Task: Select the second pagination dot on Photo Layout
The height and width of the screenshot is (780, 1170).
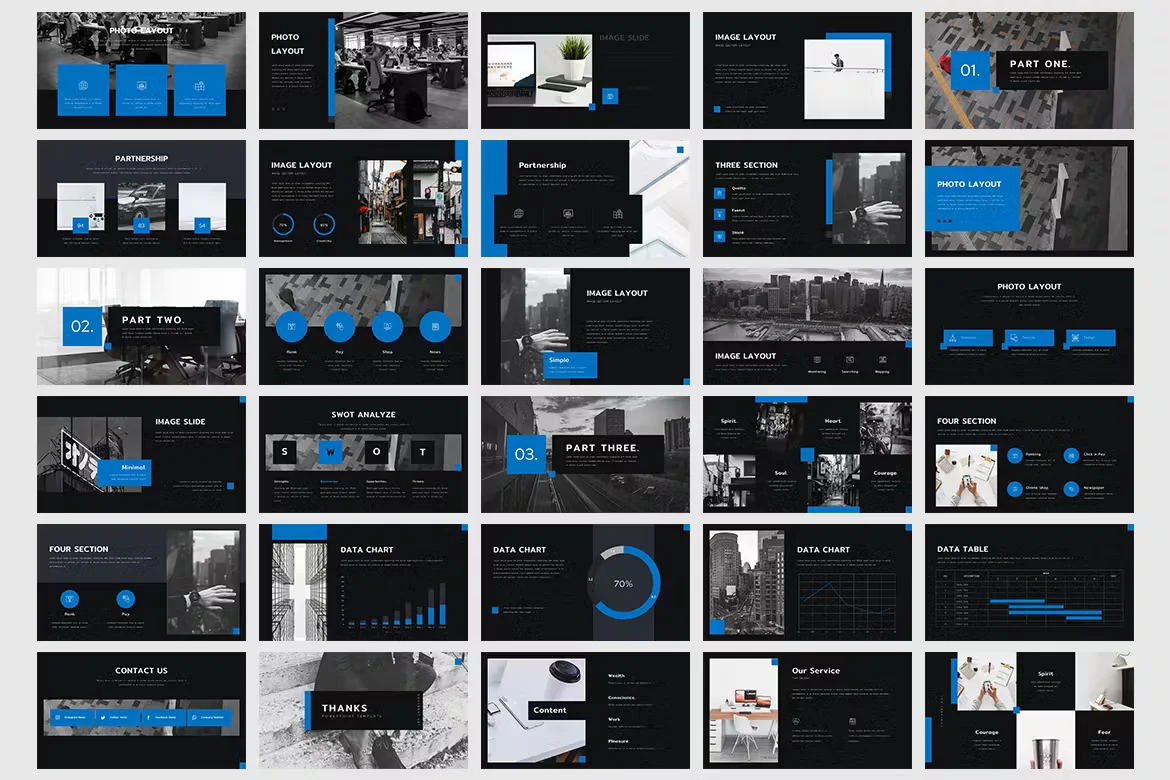Action: click(944, 221)
